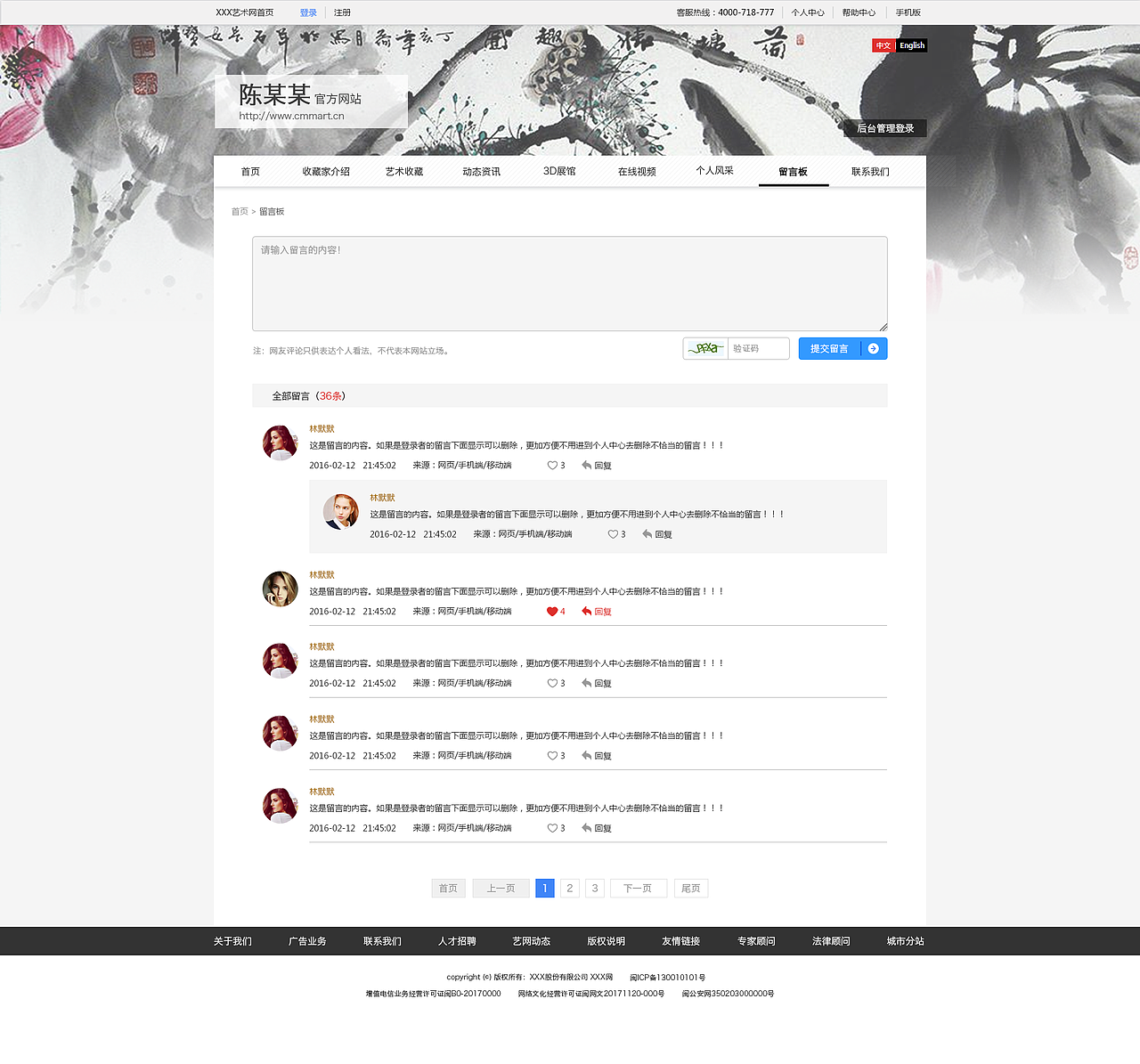Select page 1 in pagination

545,889
